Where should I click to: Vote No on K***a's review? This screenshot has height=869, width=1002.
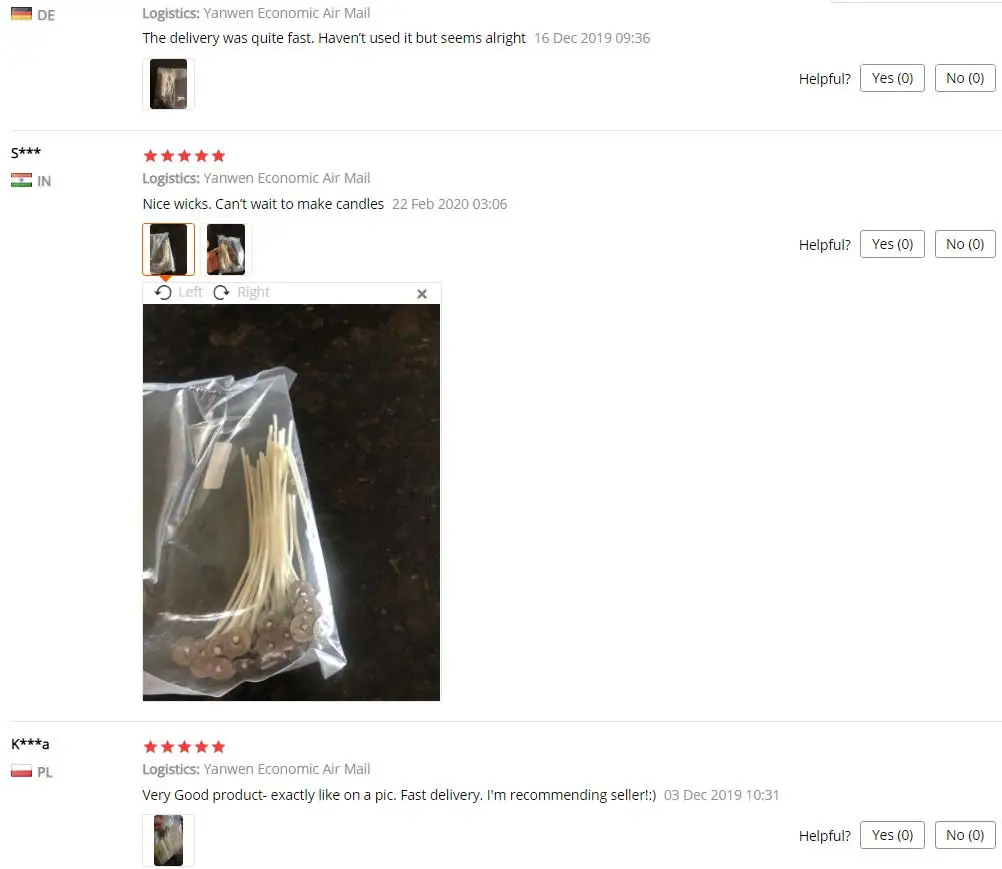click(965, 835)
